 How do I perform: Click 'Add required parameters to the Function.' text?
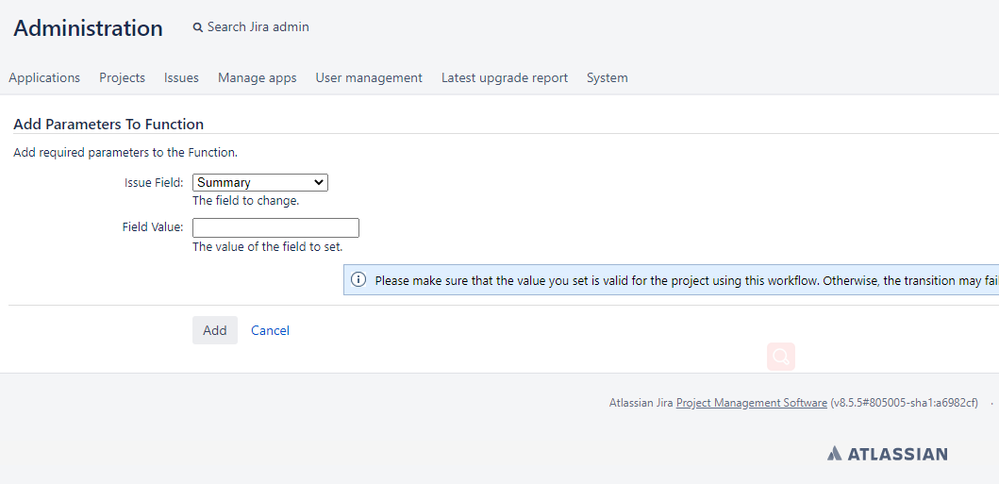[x=126, y=153]
